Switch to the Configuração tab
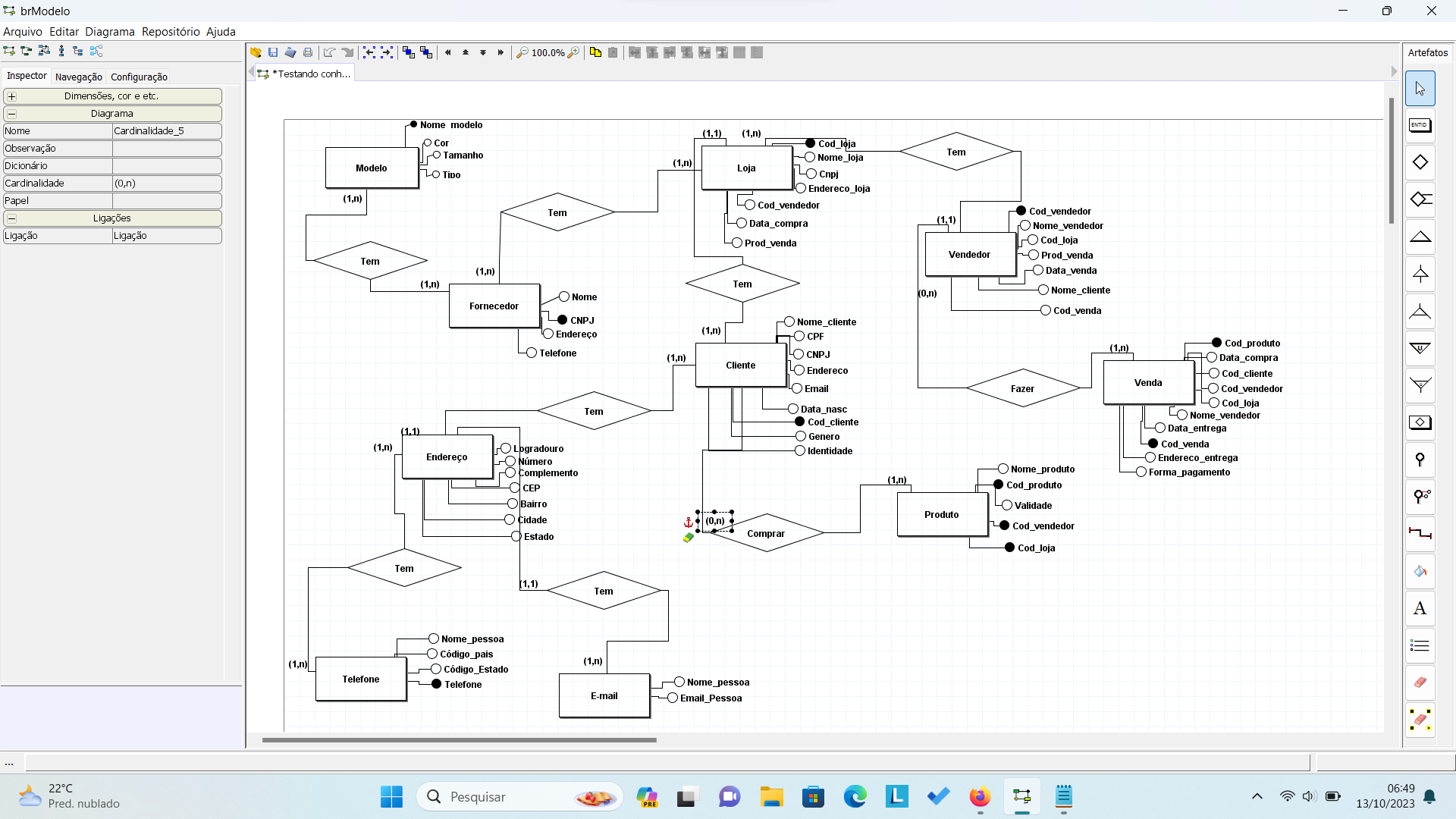Viewport: 1456px width, 819px height. pyautogui.click(x=139, y=77)
